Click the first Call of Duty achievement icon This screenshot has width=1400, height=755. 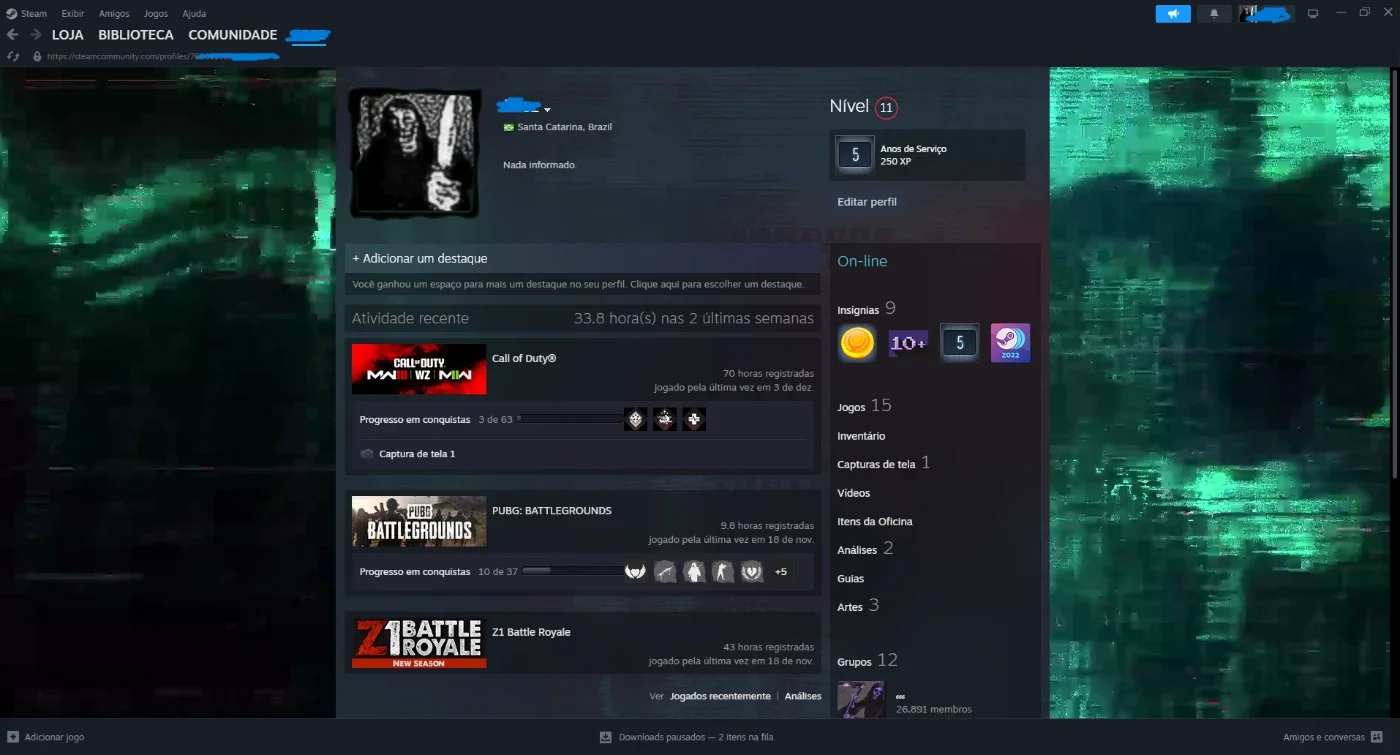click(x=636, y=420)
